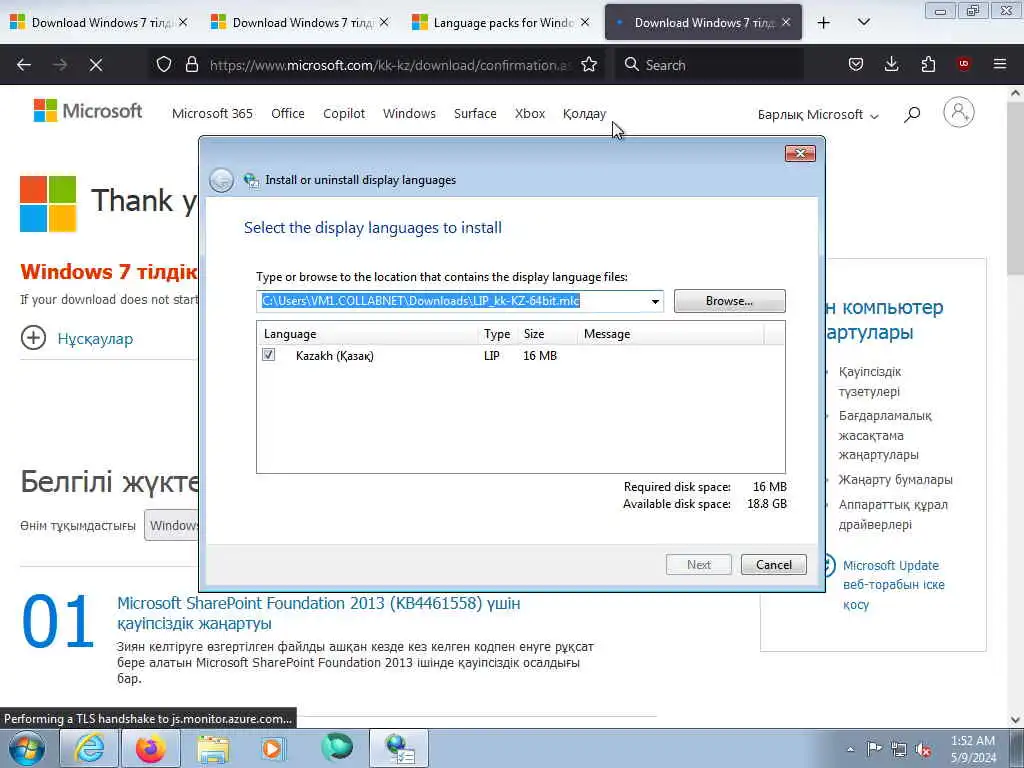The height and width of the screenshot is (768, 1024).
Task: Open Microsoft 365 in the nav menu
Action: click(x=212, y=114)
